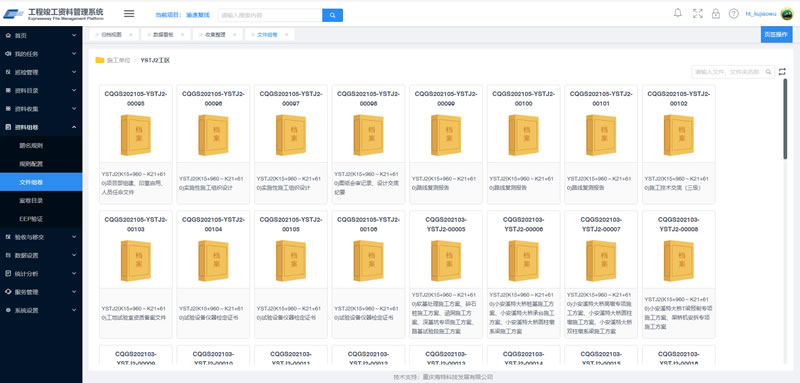Screen dimensions: 800x383
Task: Close the 收集整理 tab
Action: pyautogui.click(x=234, y=35)
